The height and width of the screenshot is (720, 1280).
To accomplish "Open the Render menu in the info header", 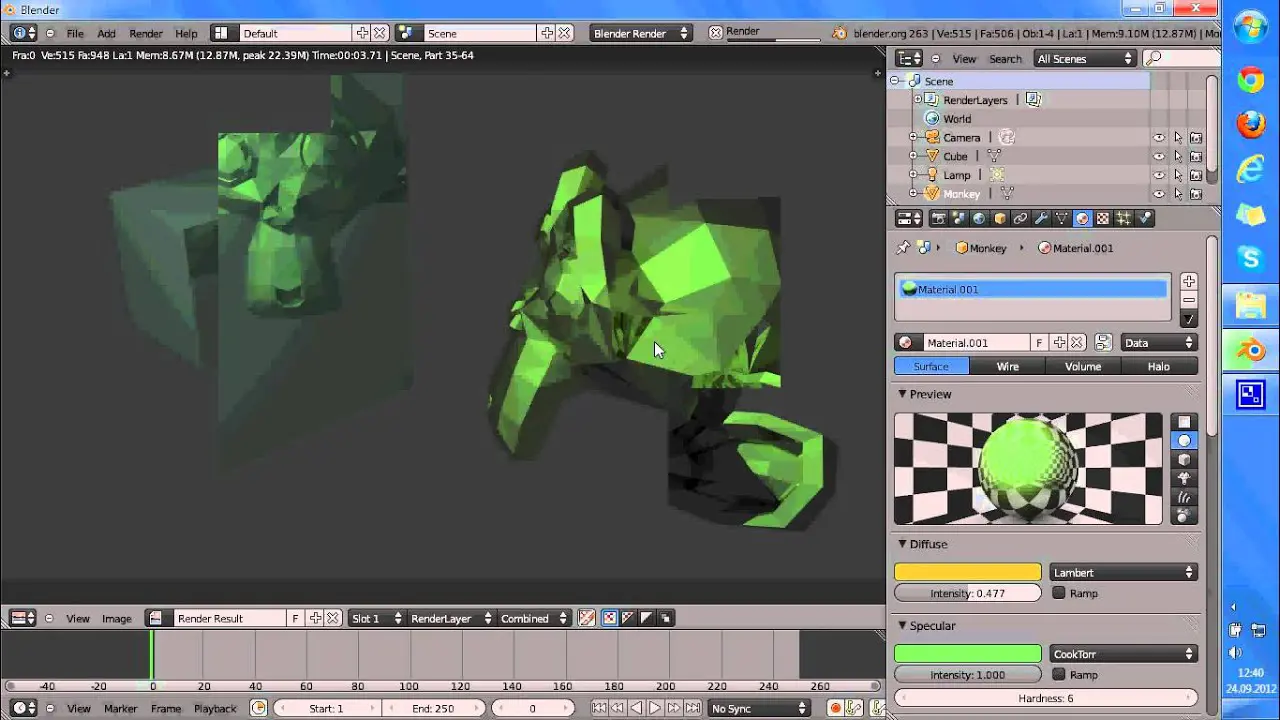I will [x=145, y=33].
